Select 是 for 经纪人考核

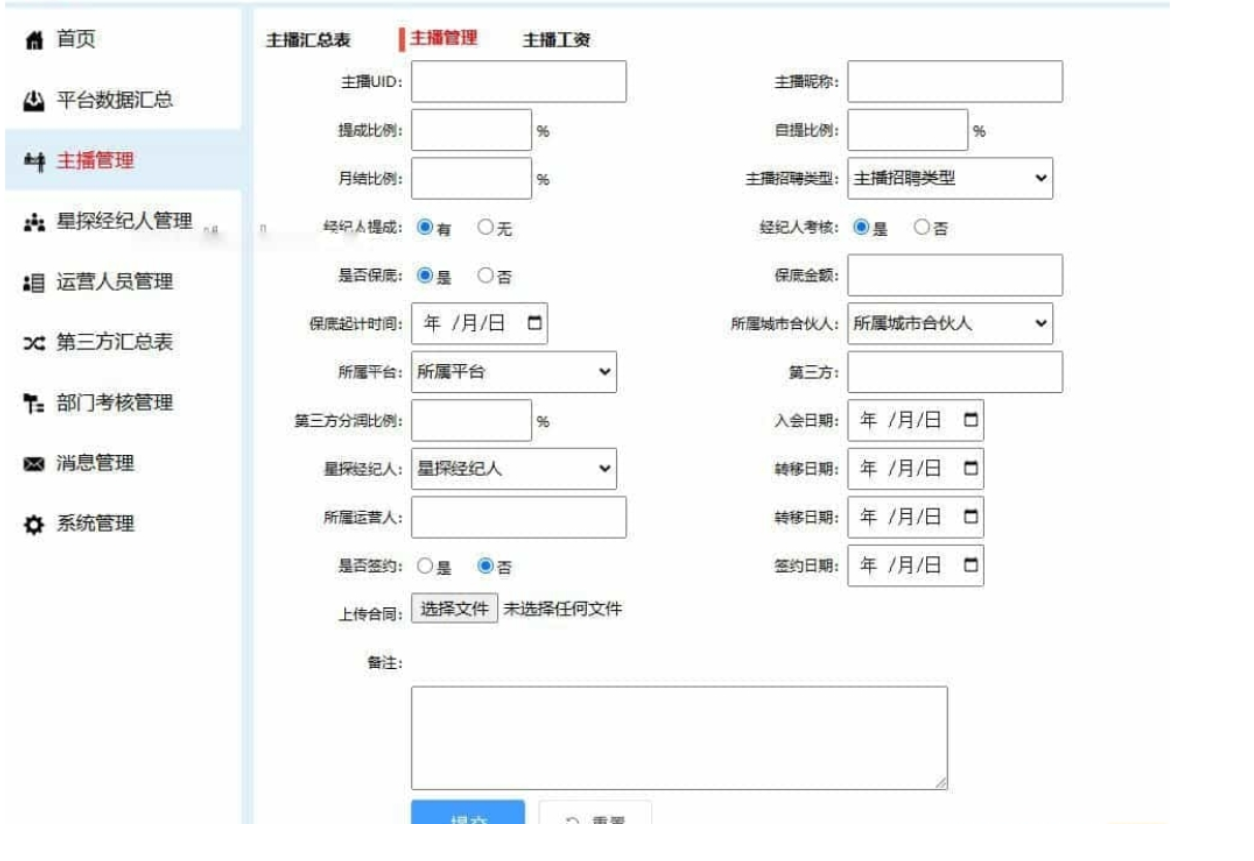861,227
